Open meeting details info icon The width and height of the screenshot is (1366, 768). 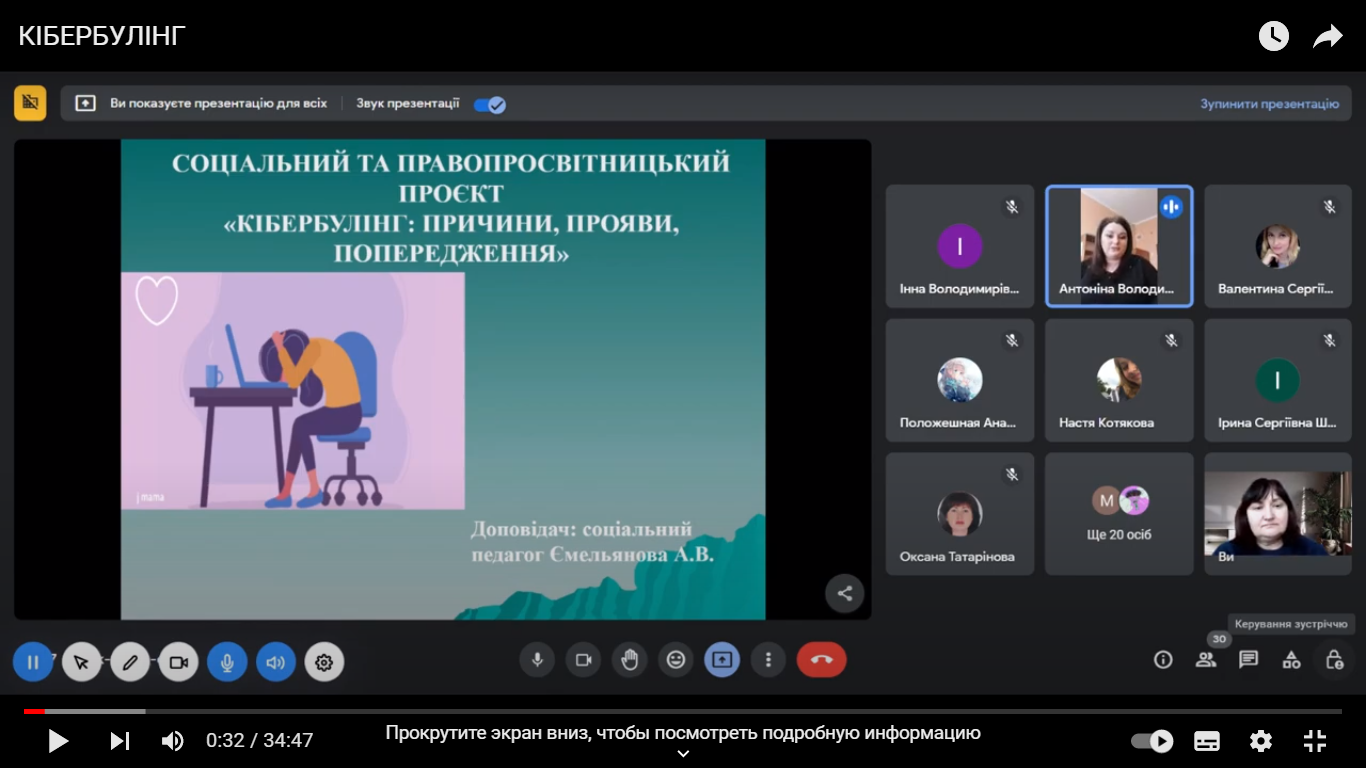coord(1163,660)
